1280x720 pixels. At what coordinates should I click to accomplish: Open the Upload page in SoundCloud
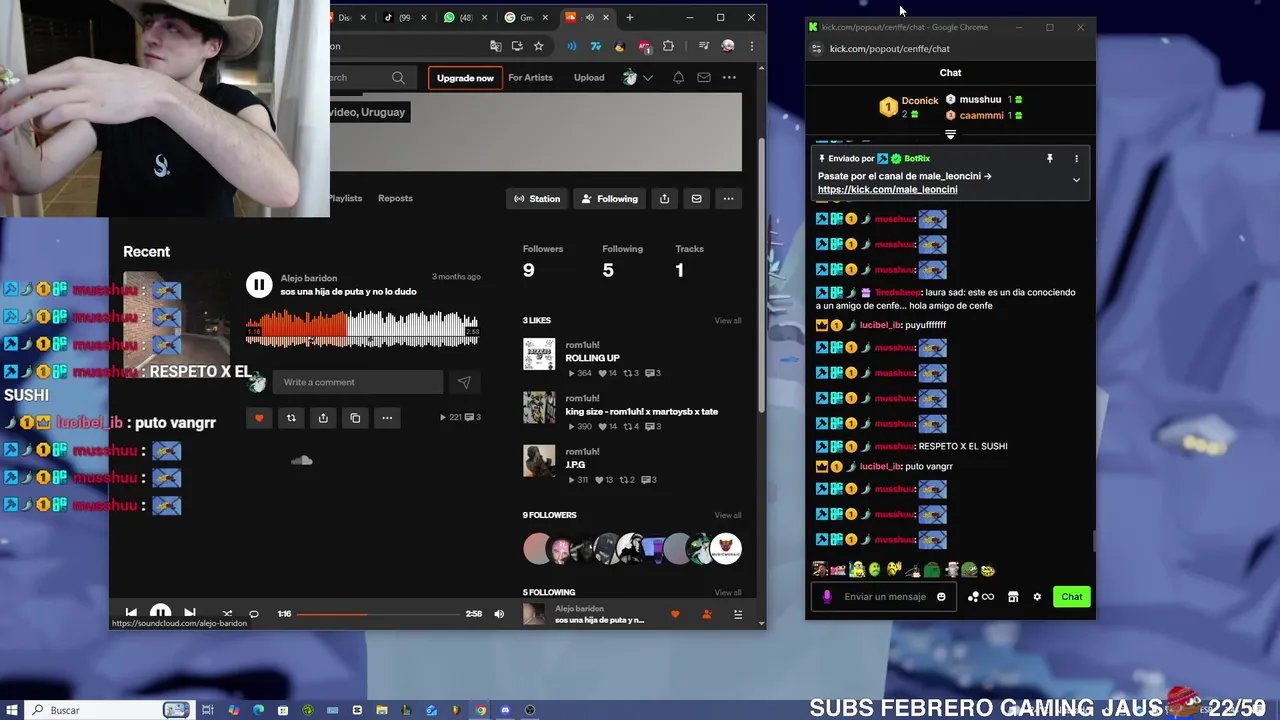[589, 78]
